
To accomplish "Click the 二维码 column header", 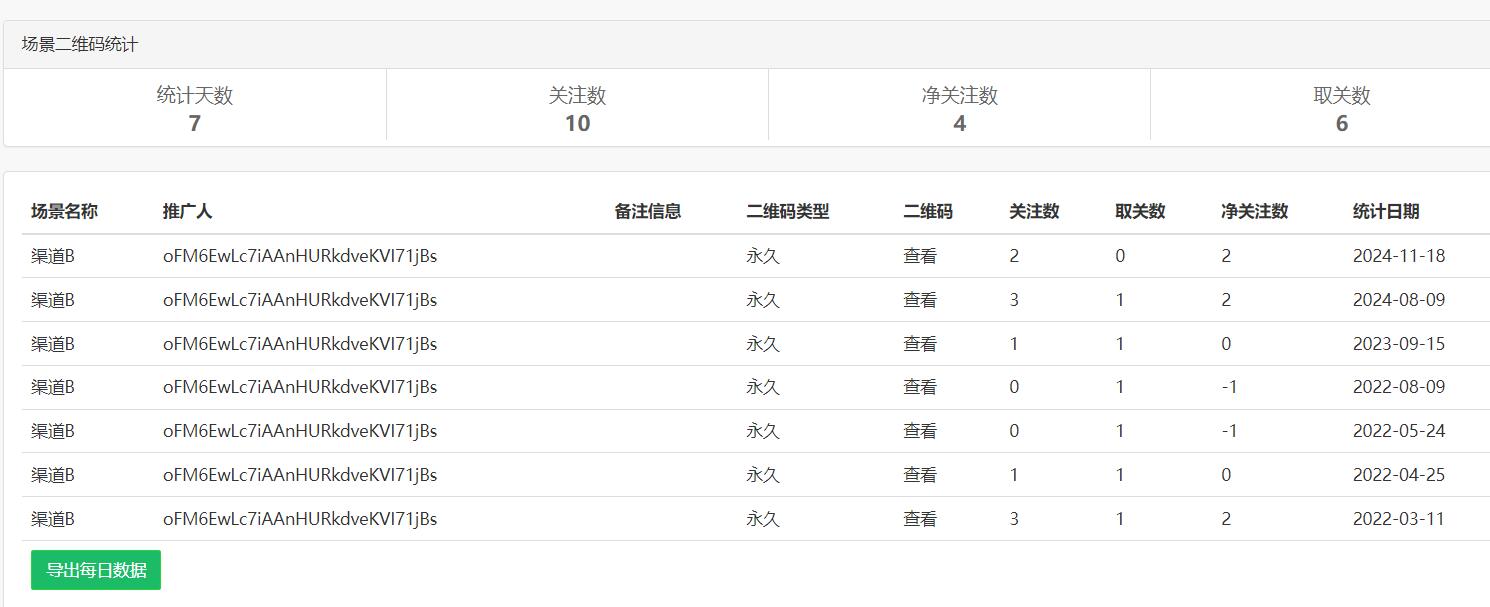I will coord(928,211).
